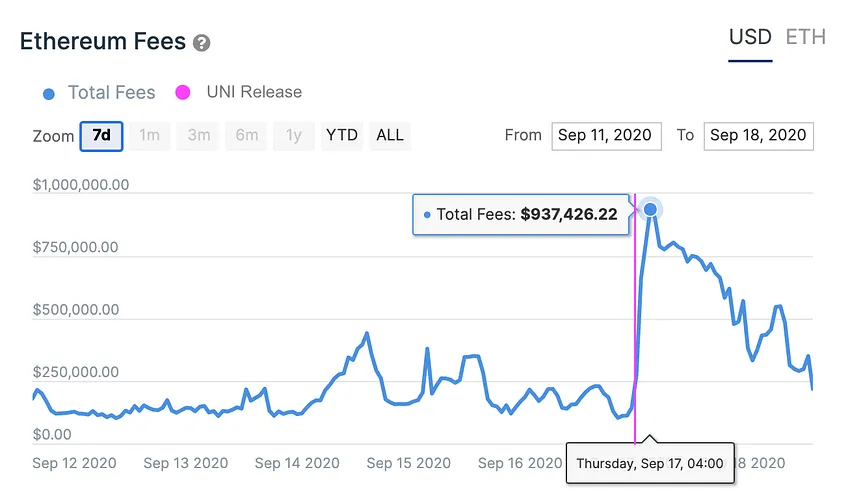Click the magenta UNI Release legend dot
Viewport: 848px width, 498px height.
(x=183, y=92)
